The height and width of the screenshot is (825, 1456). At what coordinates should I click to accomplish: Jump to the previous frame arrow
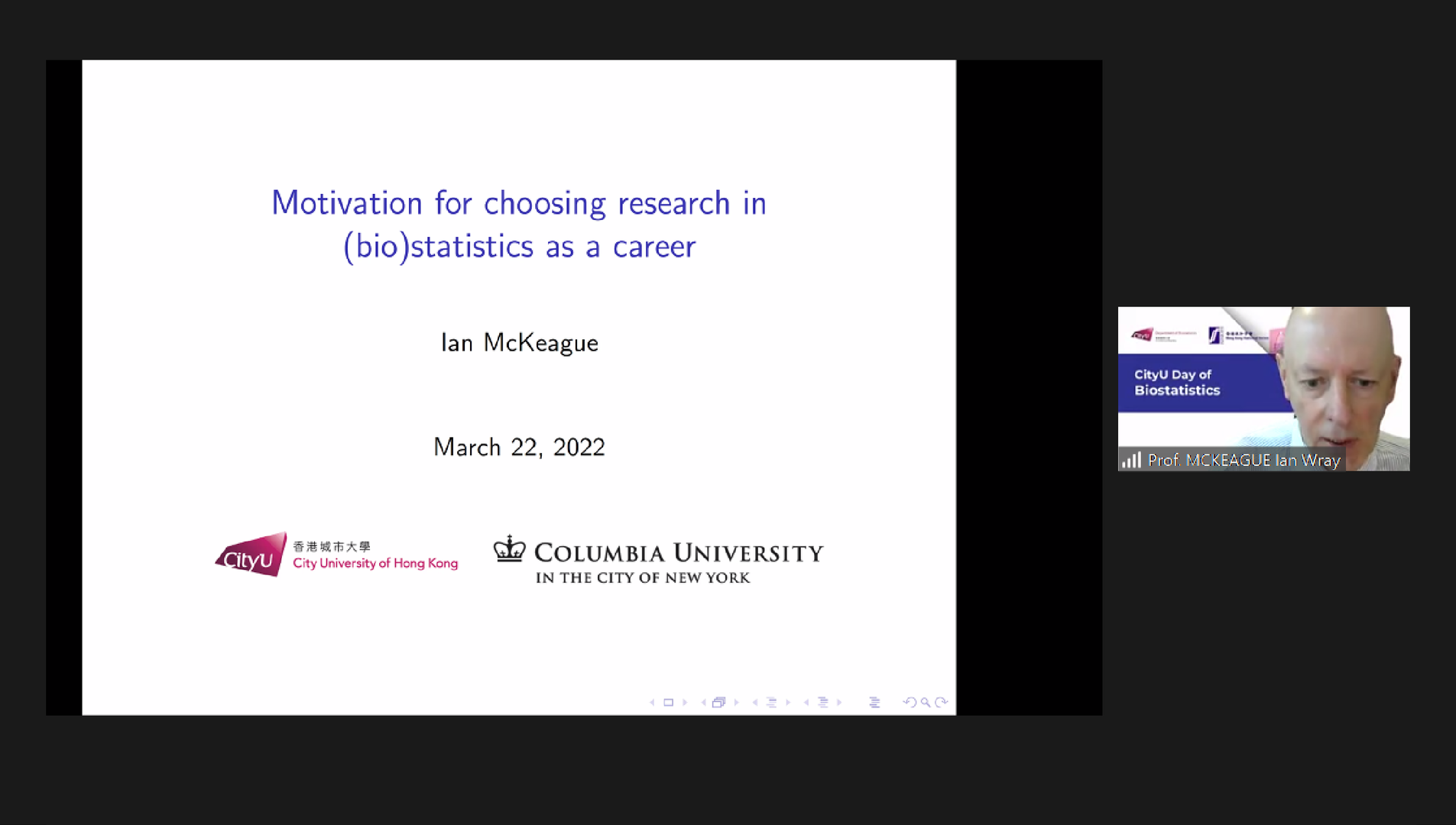coord(703,702)
